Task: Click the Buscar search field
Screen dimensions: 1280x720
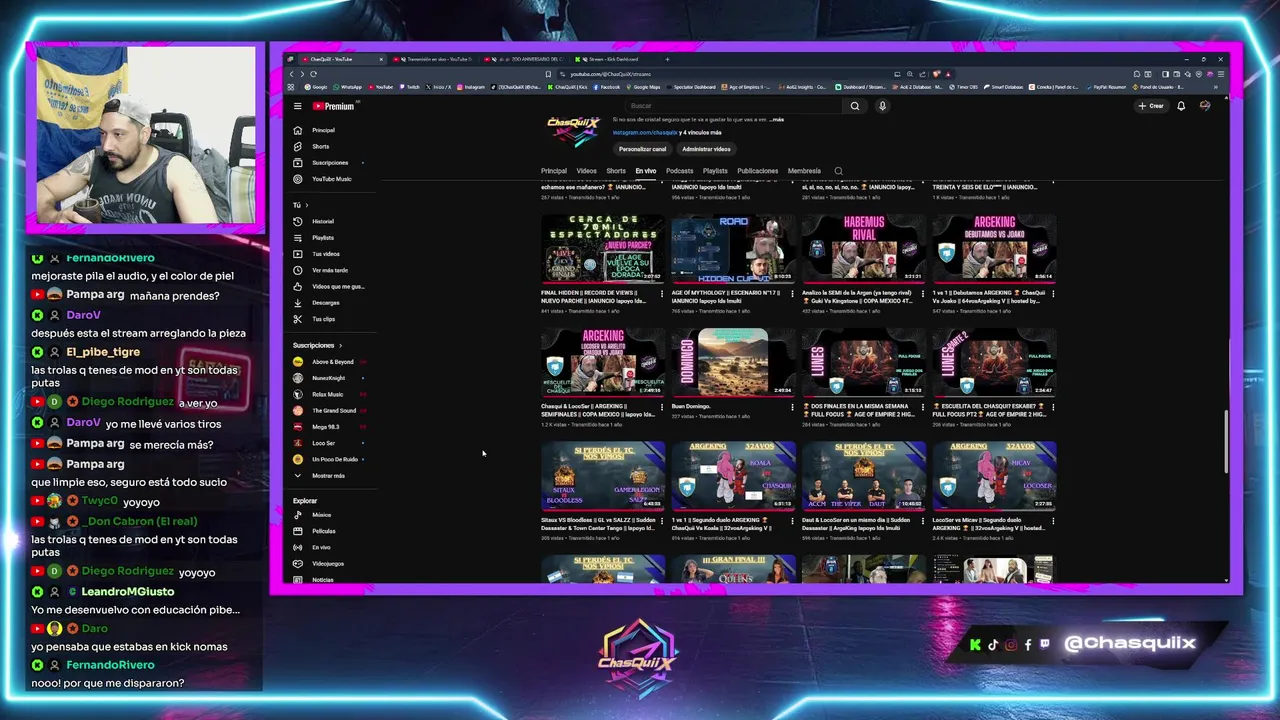Action: [x=735, y=106]
